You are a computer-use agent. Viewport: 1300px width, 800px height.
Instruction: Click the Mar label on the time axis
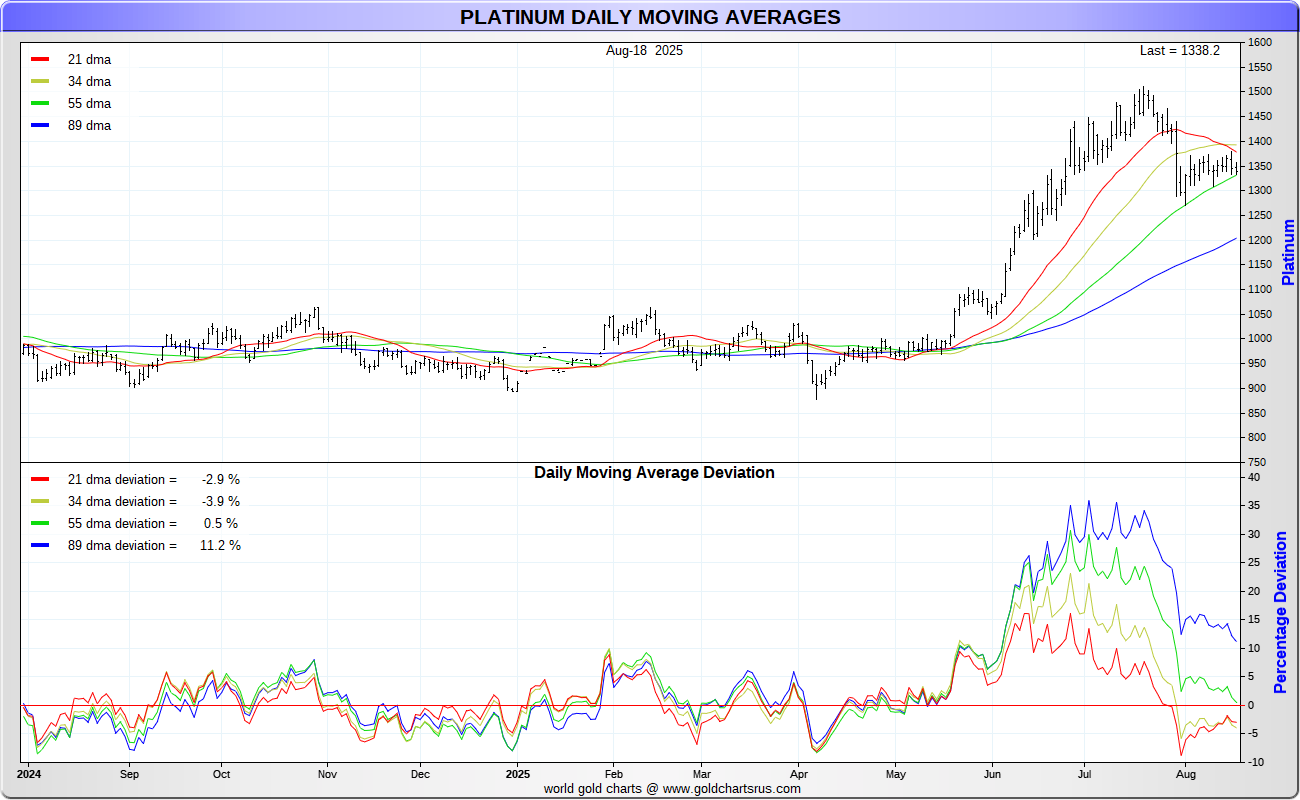click(x=701, y=774)
